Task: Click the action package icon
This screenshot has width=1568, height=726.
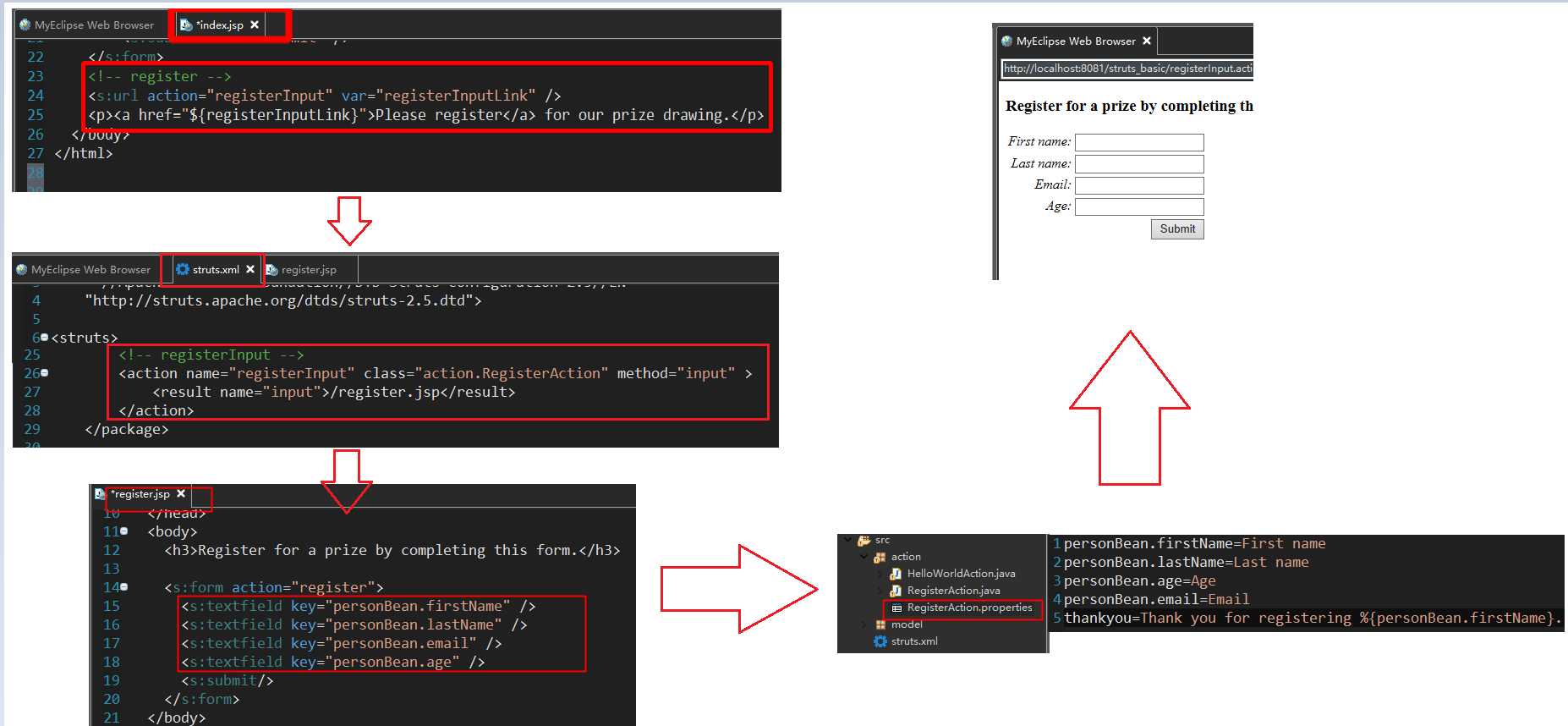Action: [880, 557]
